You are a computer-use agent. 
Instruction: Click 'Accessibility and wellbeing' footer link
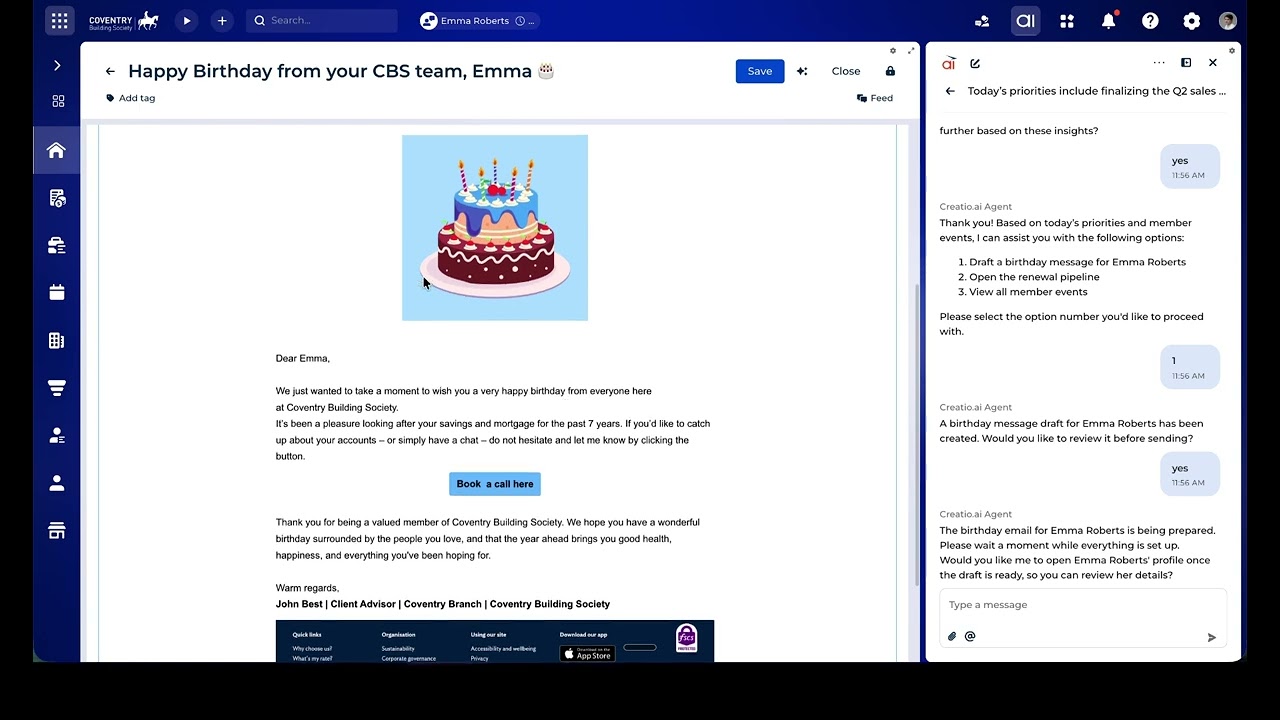503,649
